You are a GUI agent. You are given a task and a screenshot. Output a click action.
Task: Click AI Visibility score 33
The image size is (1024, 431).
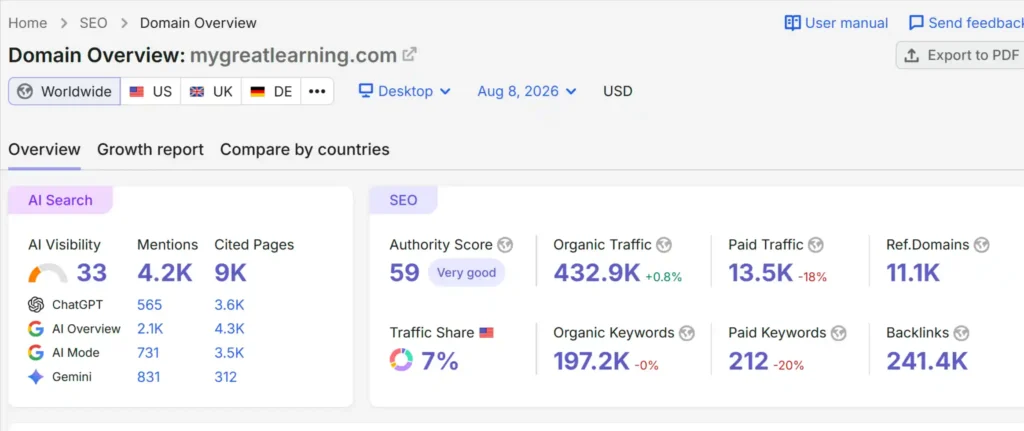(x=91, y=273)
